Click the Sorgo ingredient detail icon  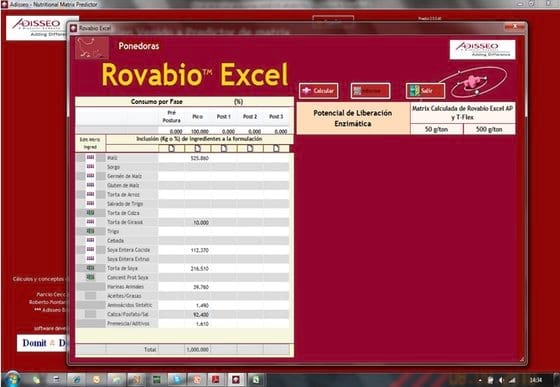[x=90, y=167]
